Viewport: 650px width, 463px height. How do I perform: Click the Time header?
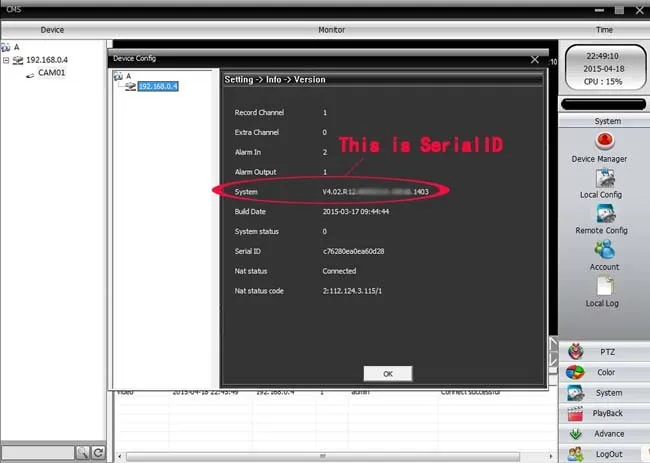(x=604, y=30)
